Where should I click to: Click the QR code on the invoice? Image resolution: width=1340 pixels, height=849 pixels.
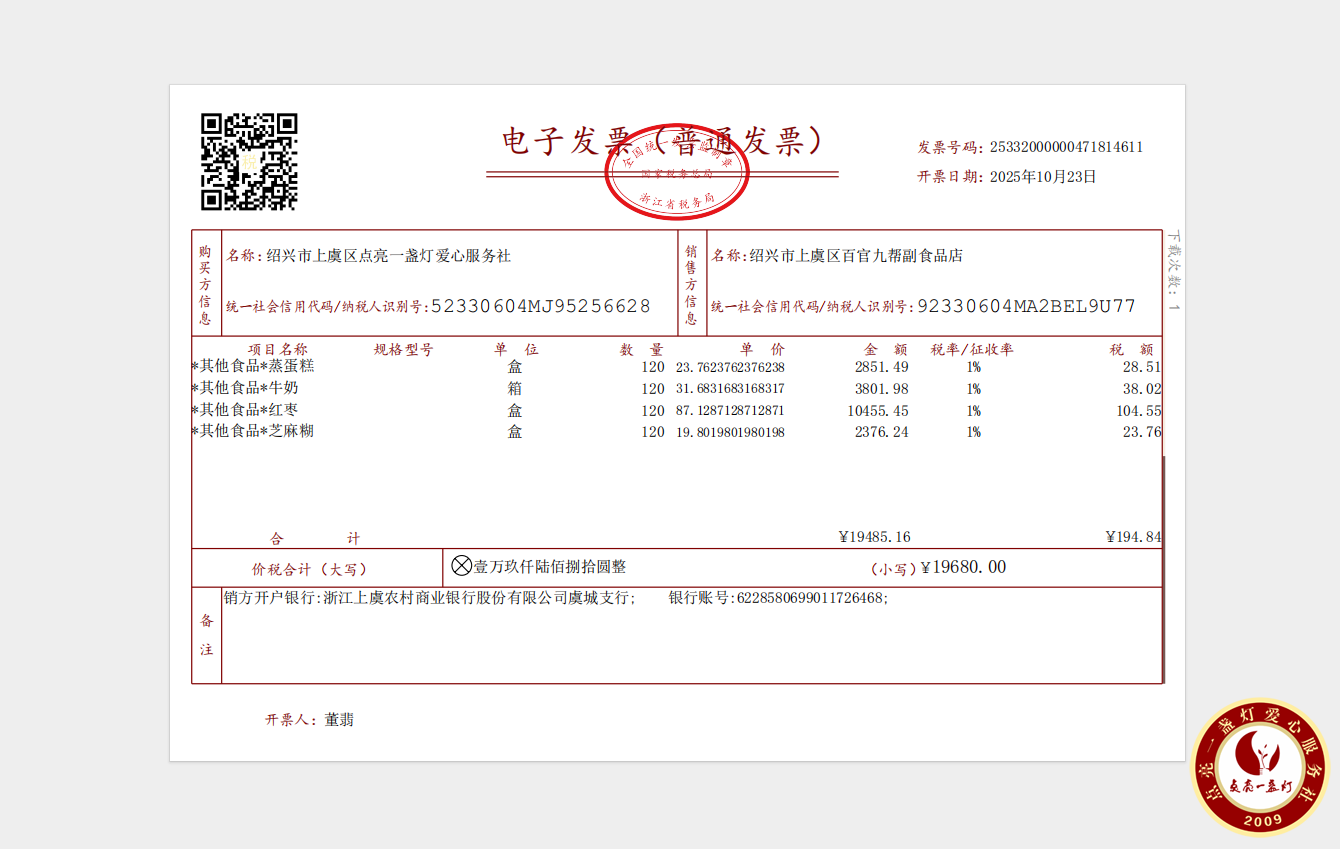point(249,162)
